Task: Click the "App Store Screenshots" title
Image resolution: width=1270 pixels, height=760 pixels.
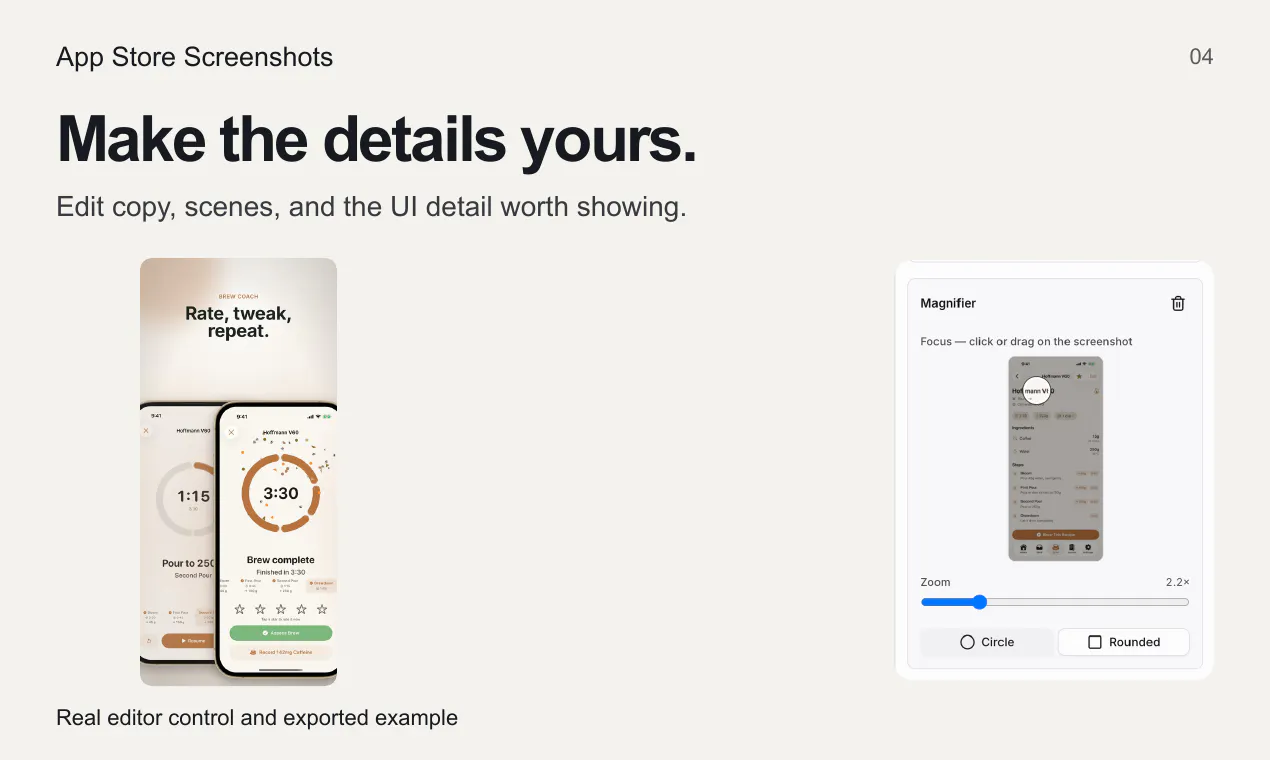Action: pos(195,57)
